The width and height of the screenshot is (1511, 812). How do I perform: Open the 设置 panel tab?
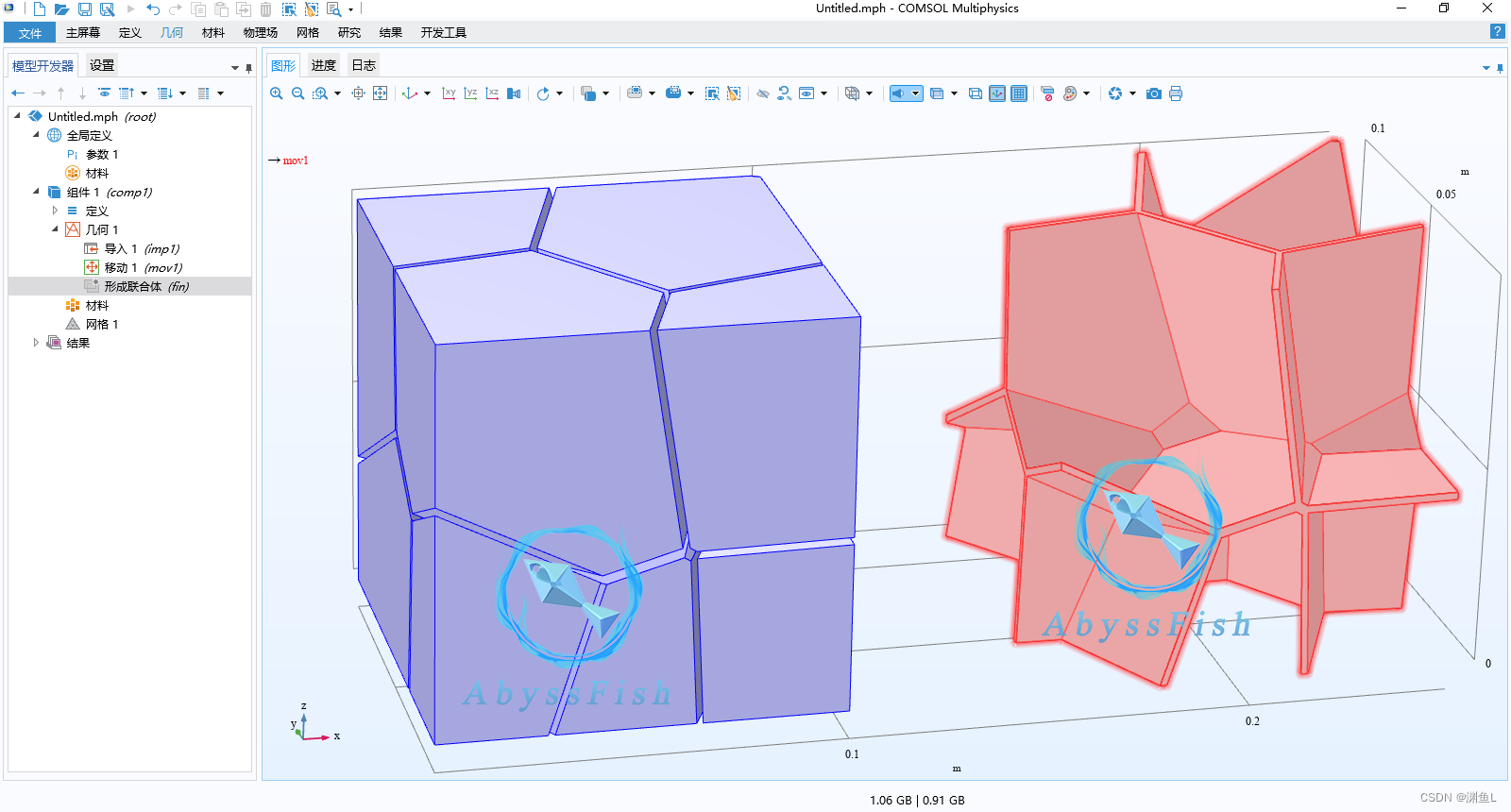pos(102,65)
